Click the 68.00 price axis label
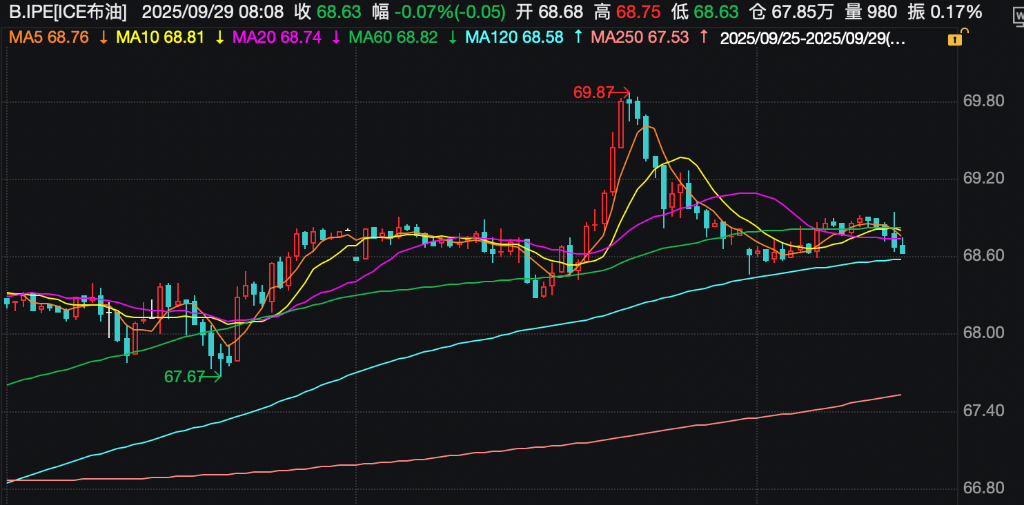This screenshot has width=1024, height=505. (982, 333)
